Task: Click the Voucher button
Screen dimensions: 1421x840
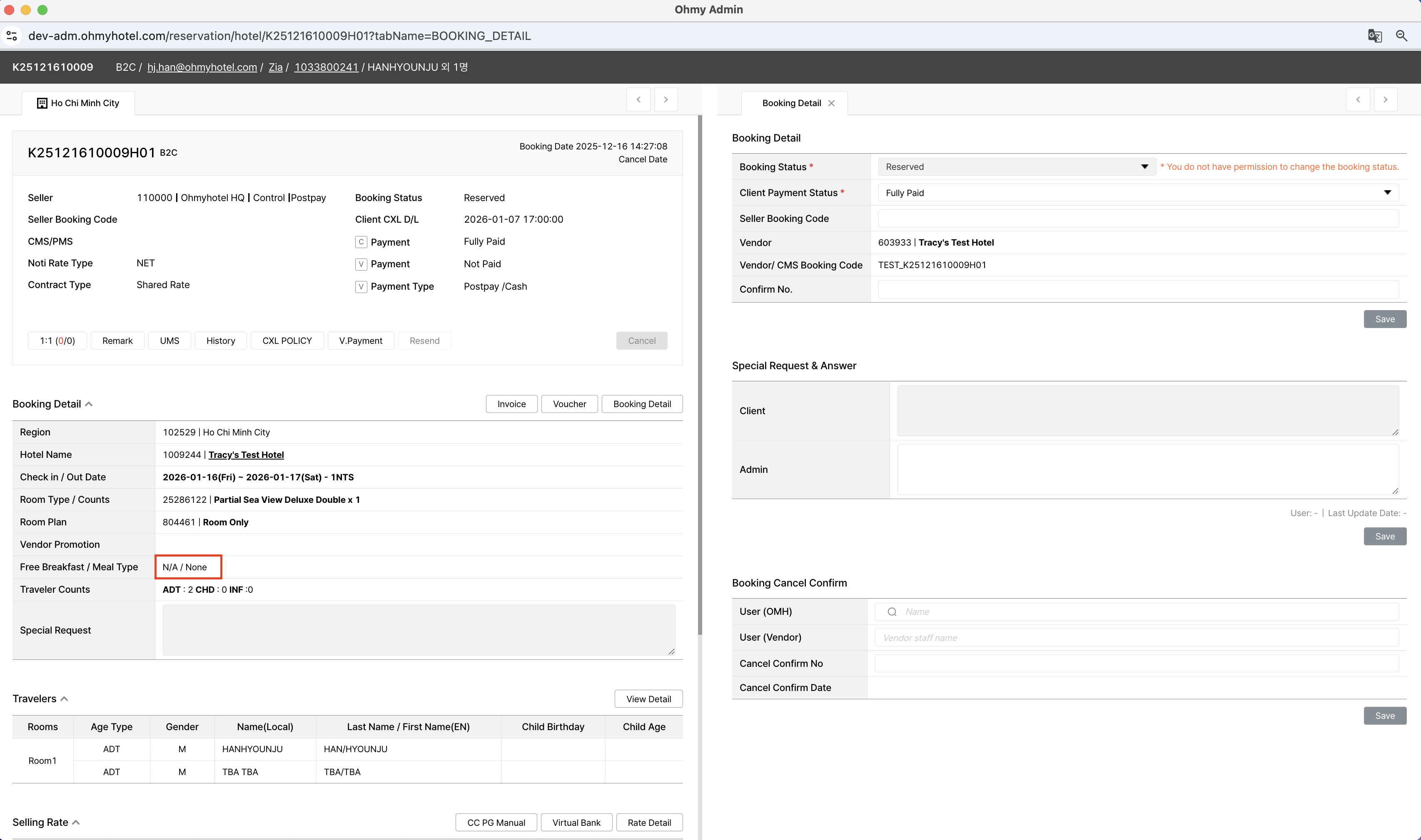Action: click(x=569, y=404)
